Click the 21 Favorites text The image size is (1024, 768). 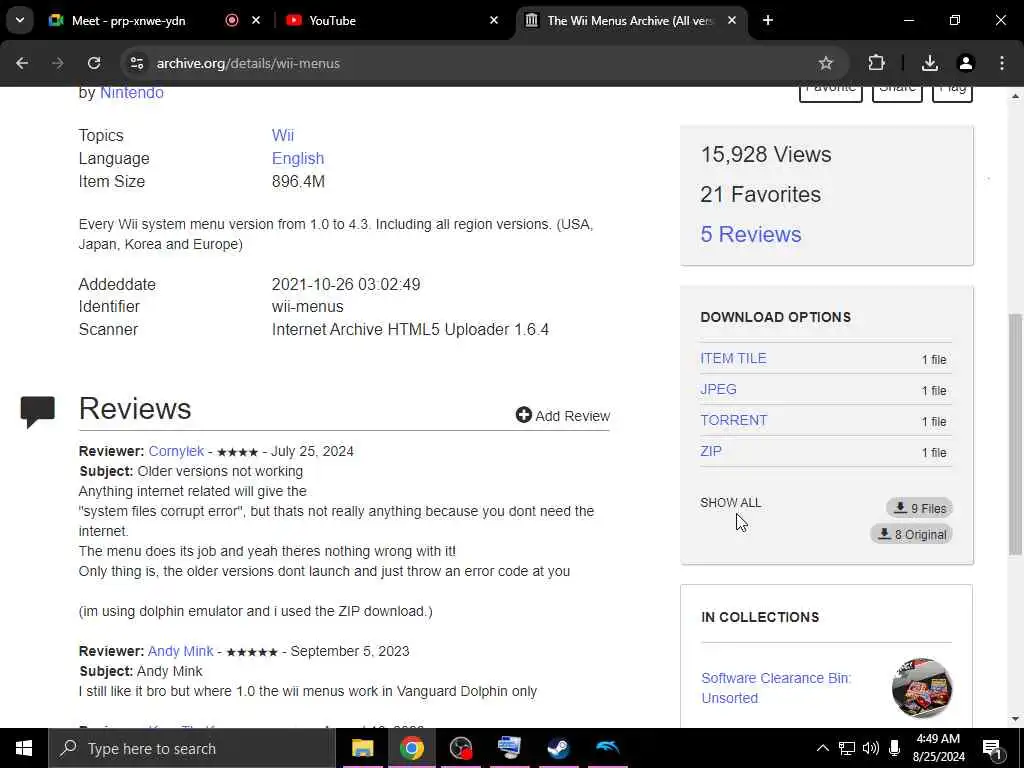point(761,195)
